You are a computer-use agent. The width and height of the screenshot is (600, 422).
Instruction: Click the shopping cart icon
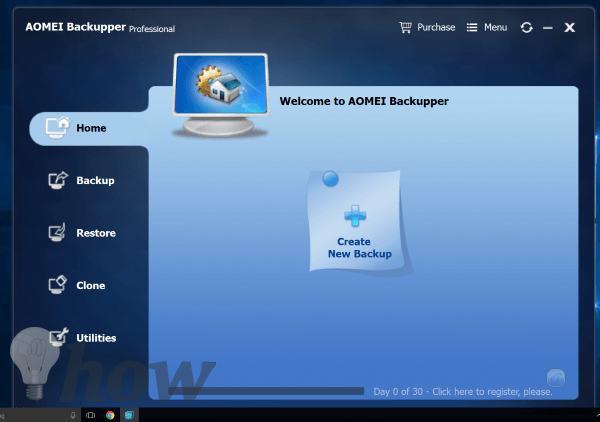[x=406, y=28]
